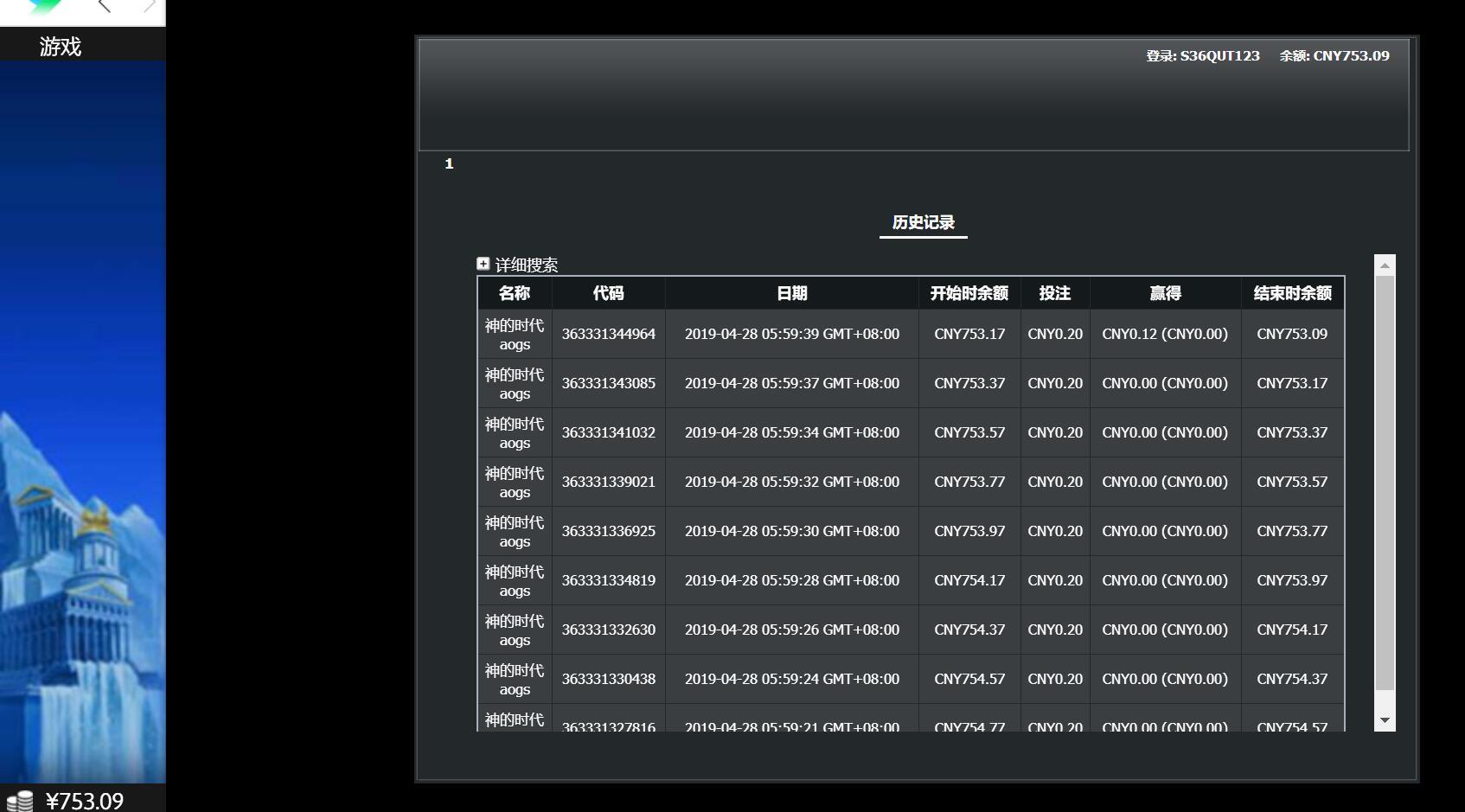Click date 2019-04-28 05:59:24 GMT+08:00
Image resolution: width=1465 pixels, height=812 pixels.
(792, 679)
